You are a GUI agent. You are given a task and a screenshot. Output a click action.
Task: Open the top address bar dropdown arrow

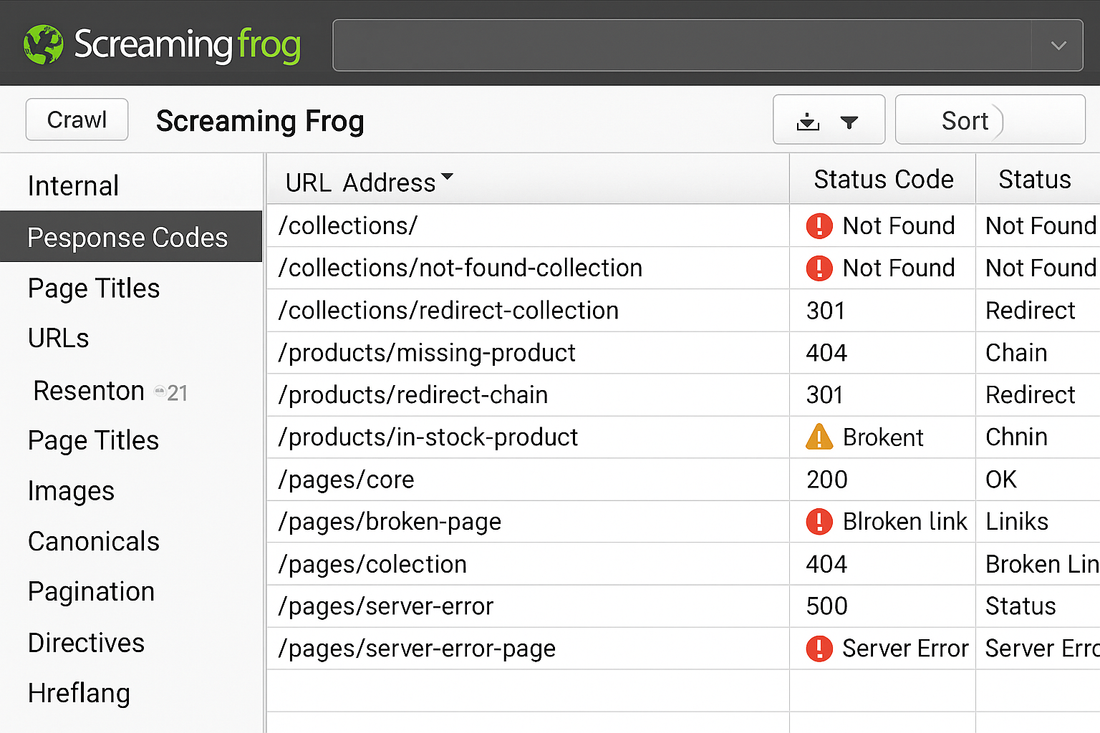coord(1059,46)
